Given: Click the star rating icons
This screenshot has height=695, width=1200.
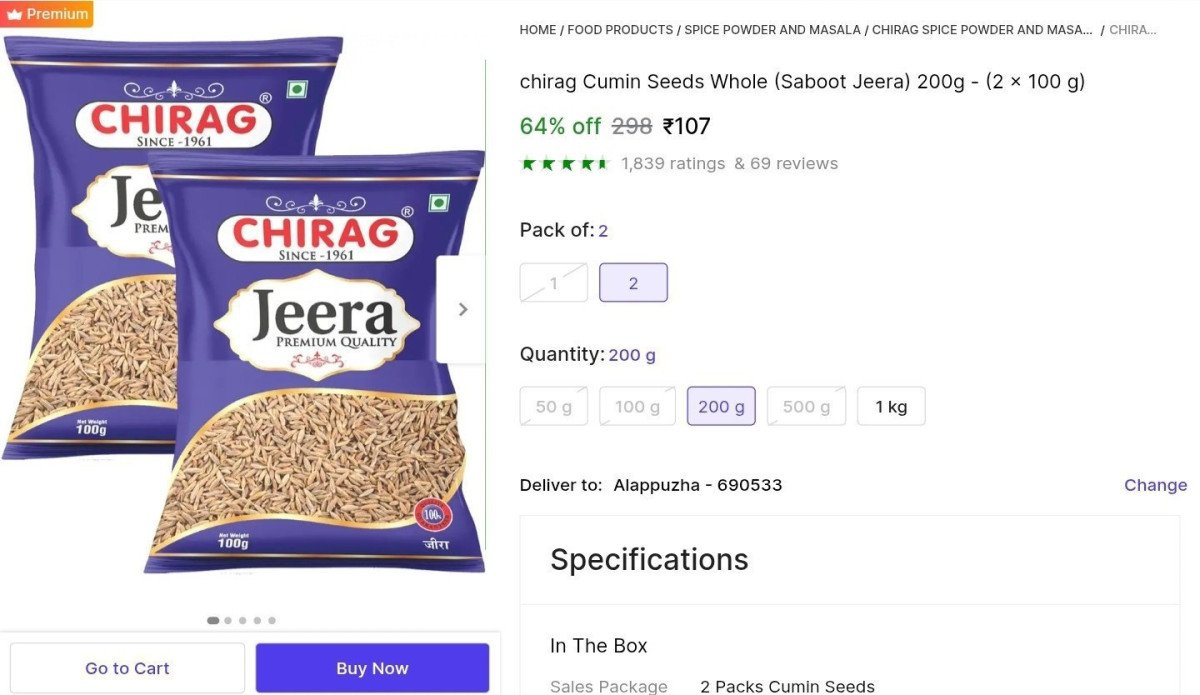Looking at the screenshot, I should pos(565,163).
